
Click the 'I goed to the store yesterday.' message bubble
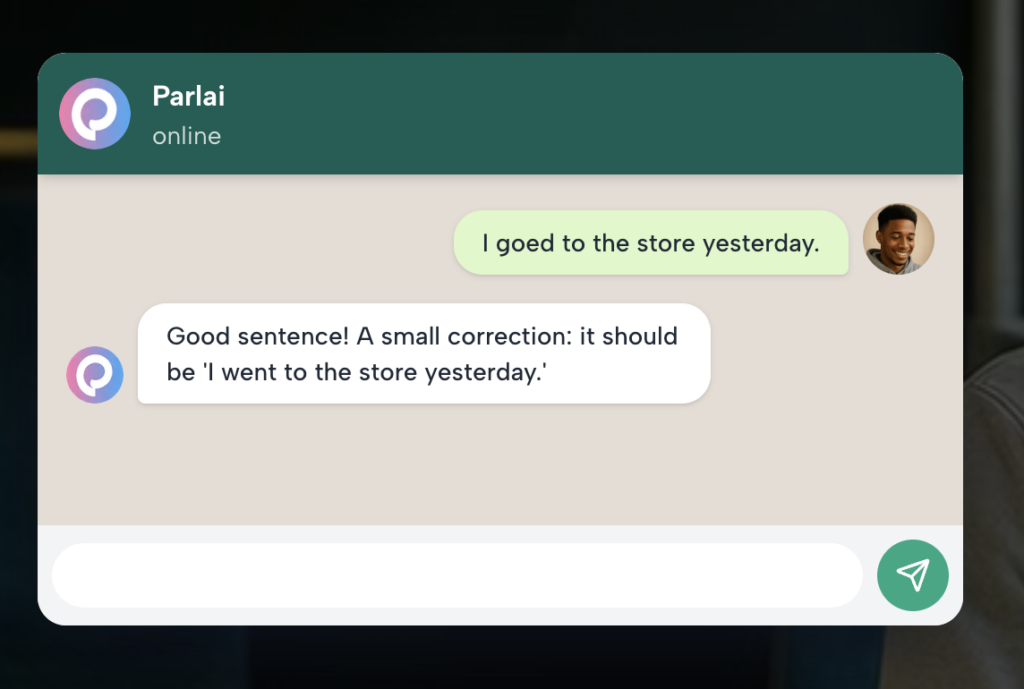650,243
